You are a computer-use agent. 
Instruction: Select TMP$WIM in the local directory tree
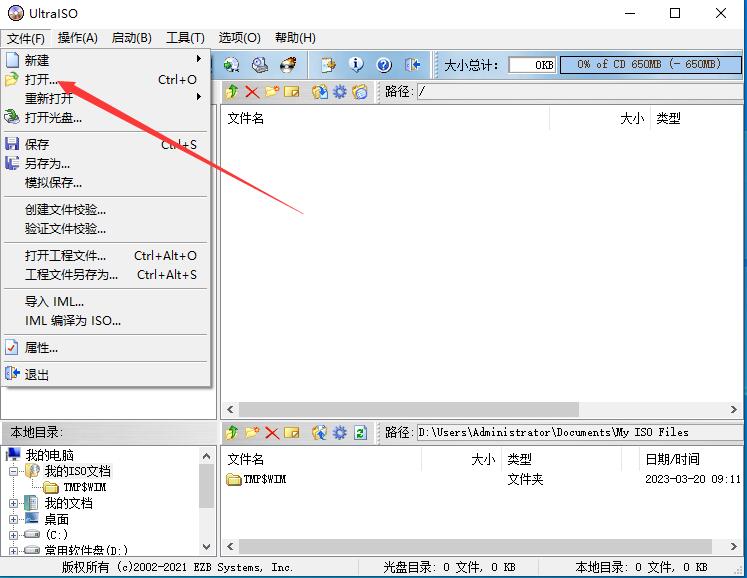pos(85,487)
